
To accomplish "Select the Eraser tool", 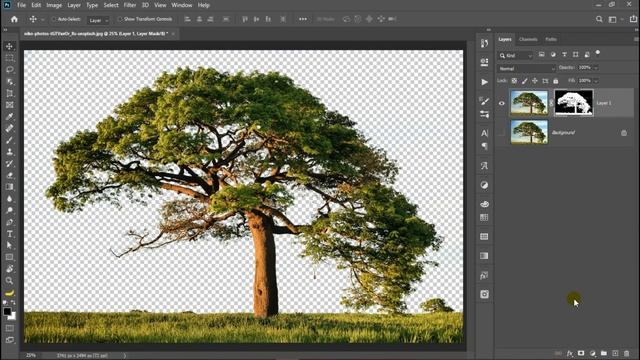I will pos(9,175).
